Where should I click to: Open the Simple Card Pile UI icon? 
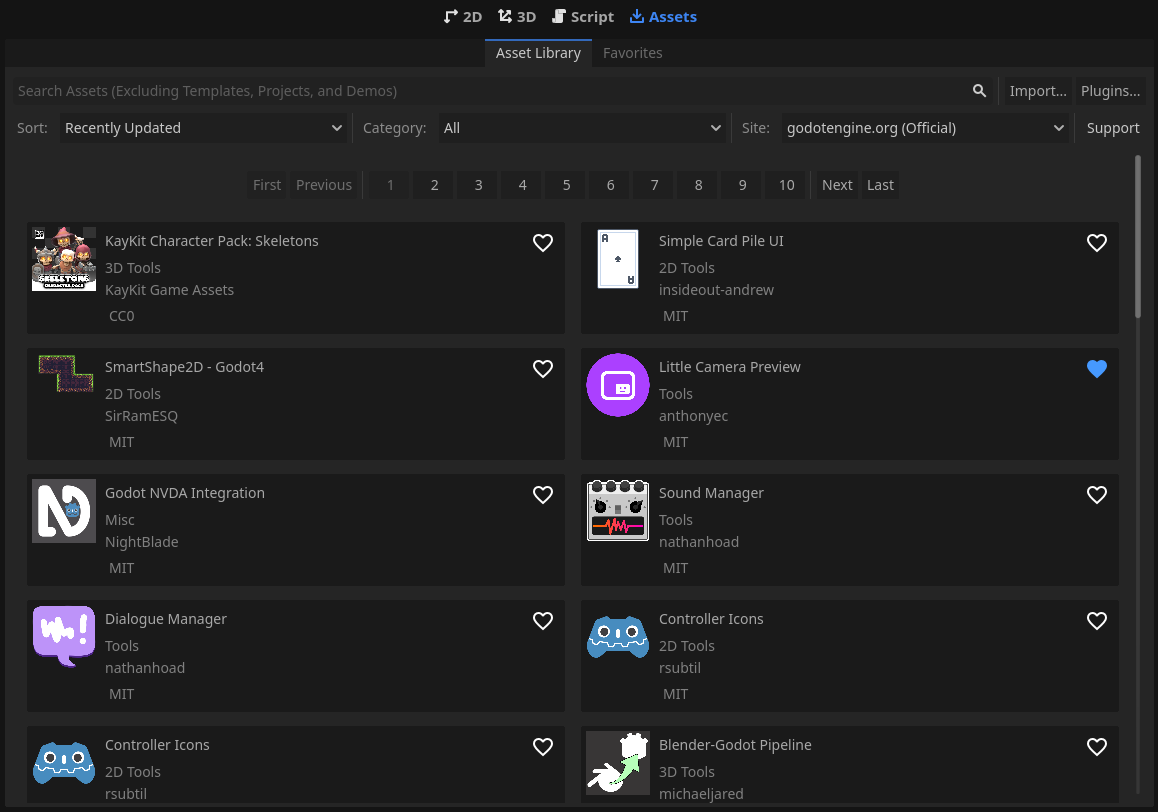point(618,259)
